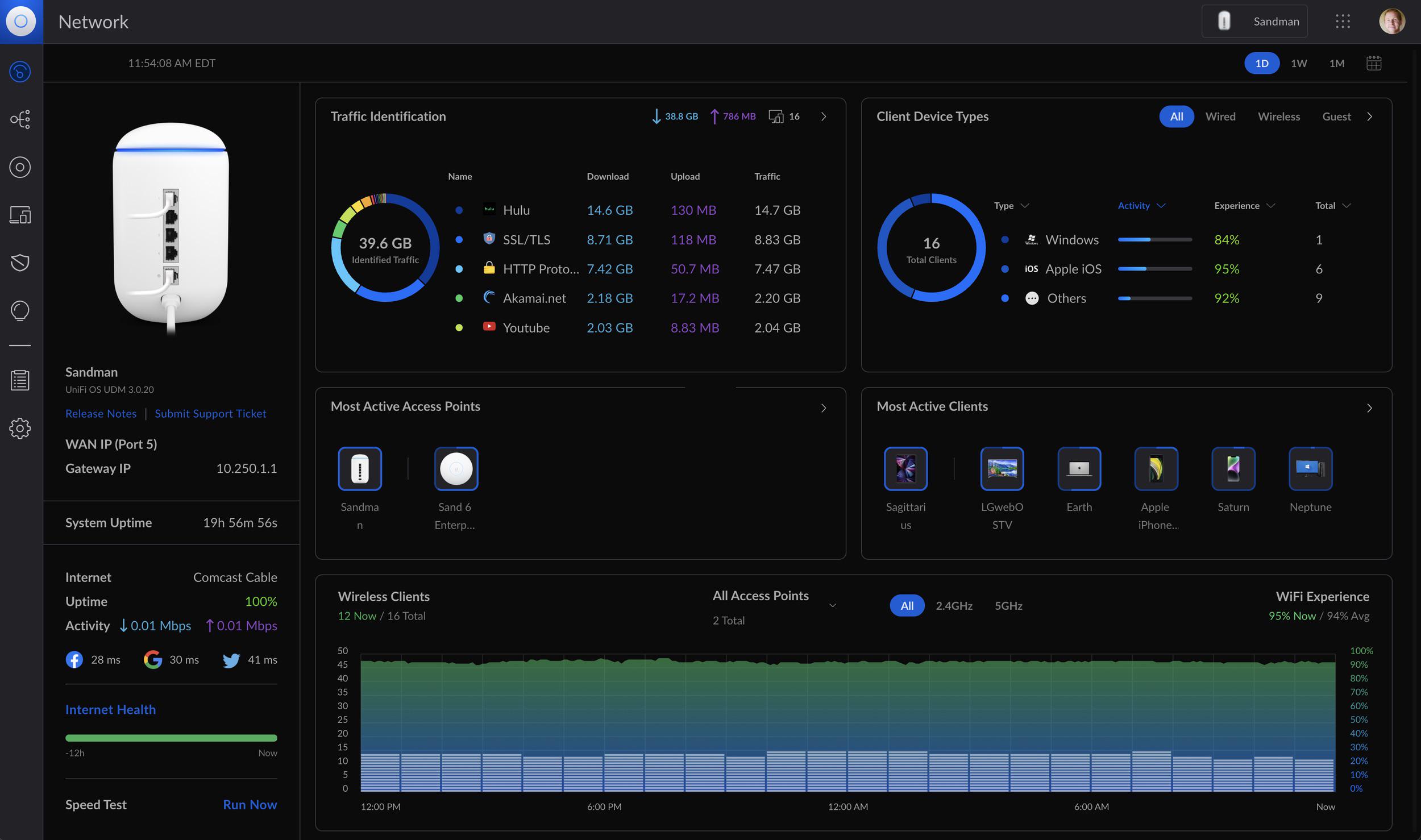Open the UniFi Devices sidebar icon

[x=20, y=167]
